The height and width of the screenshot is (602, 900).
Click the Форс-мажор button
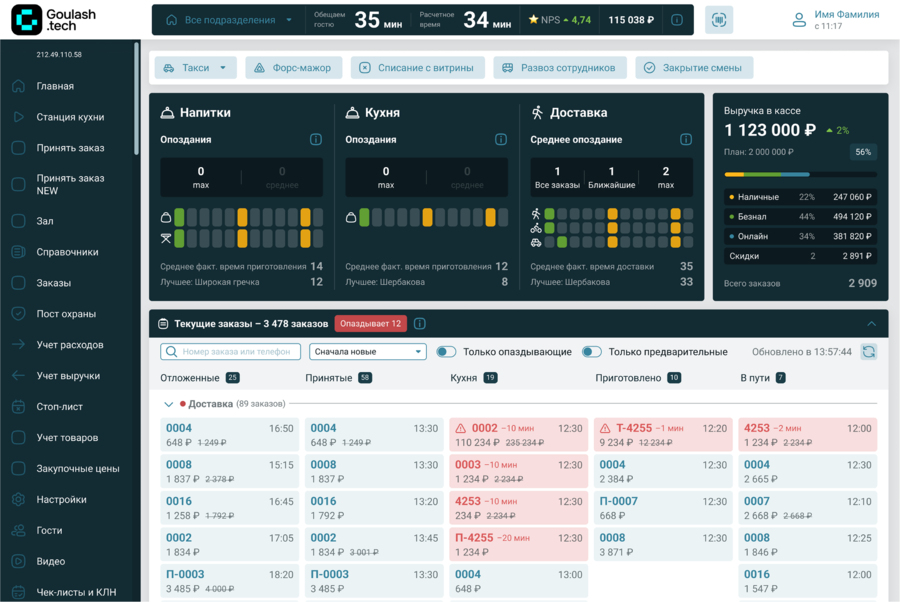293,68
